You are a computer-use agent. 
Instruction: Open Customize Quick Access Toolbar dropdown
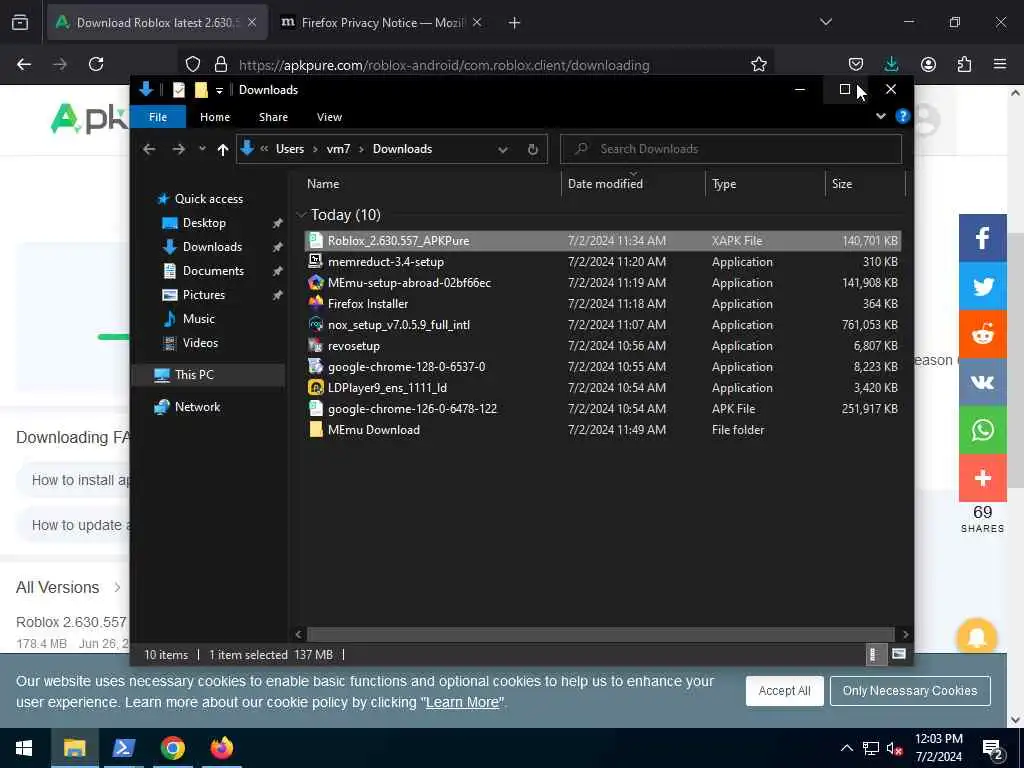point(219,90)
